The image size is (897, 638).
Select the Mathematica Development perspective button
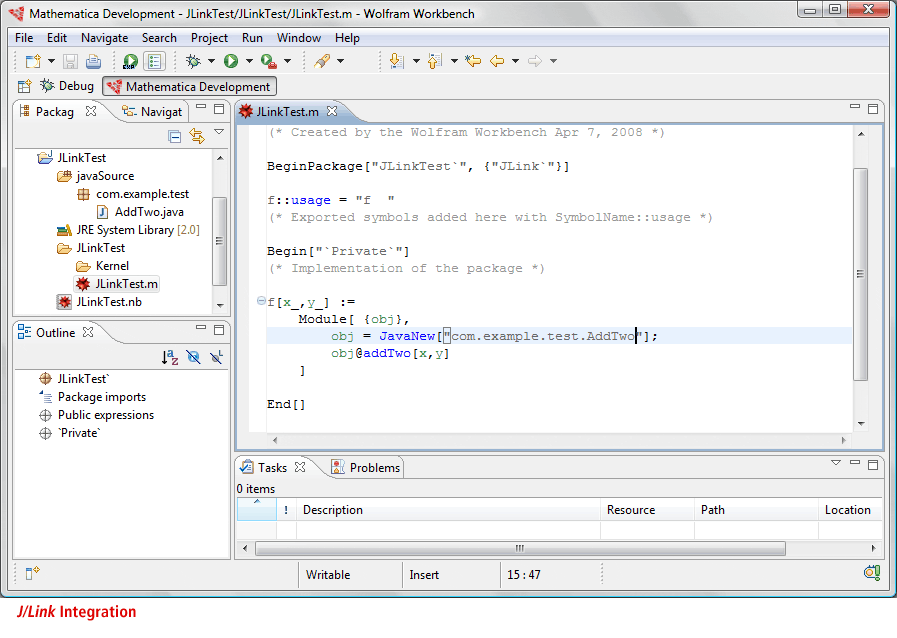click(x=188, y=86)
